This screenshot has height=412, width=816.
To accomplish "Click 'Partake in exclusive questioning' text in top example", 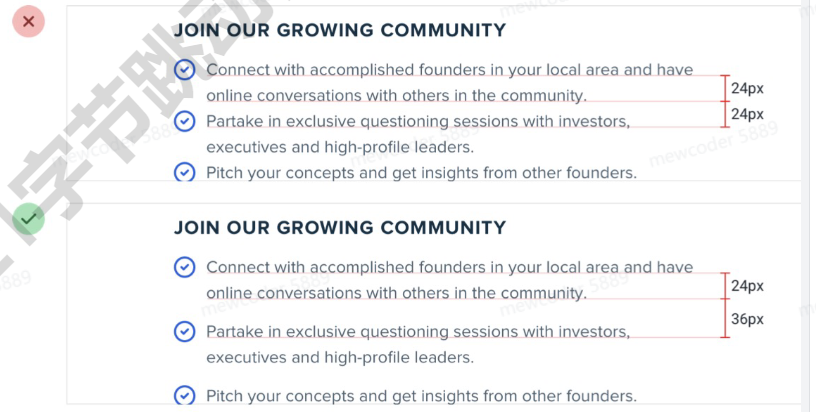I will (417, 121).
